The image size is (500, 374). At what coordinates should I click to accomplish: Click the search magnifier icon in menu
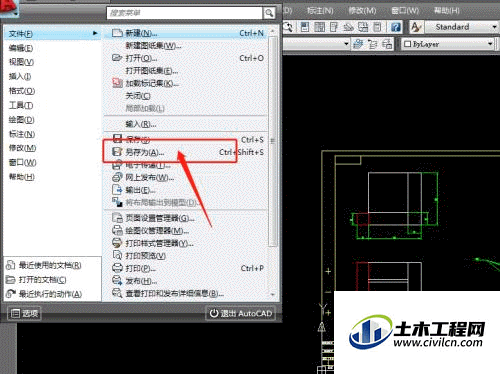269,13
